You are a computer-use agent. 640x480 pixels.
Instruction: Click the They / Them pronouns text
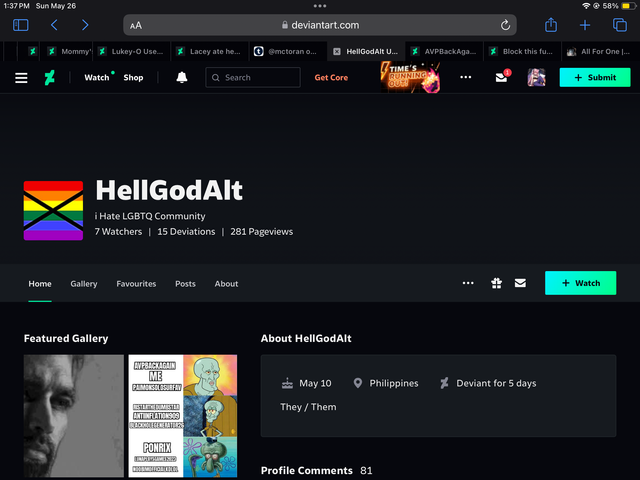click(x=308, y=407)
